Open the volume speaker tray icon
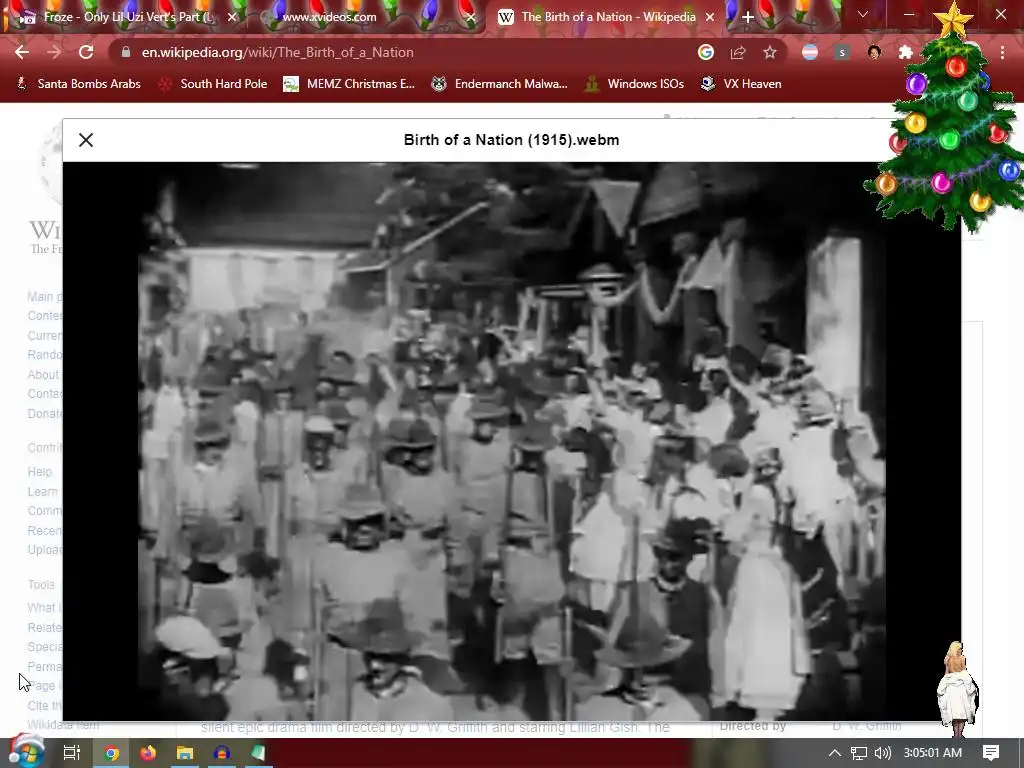The width and height of the screenshot is (1024, 768). pos(882,753)
